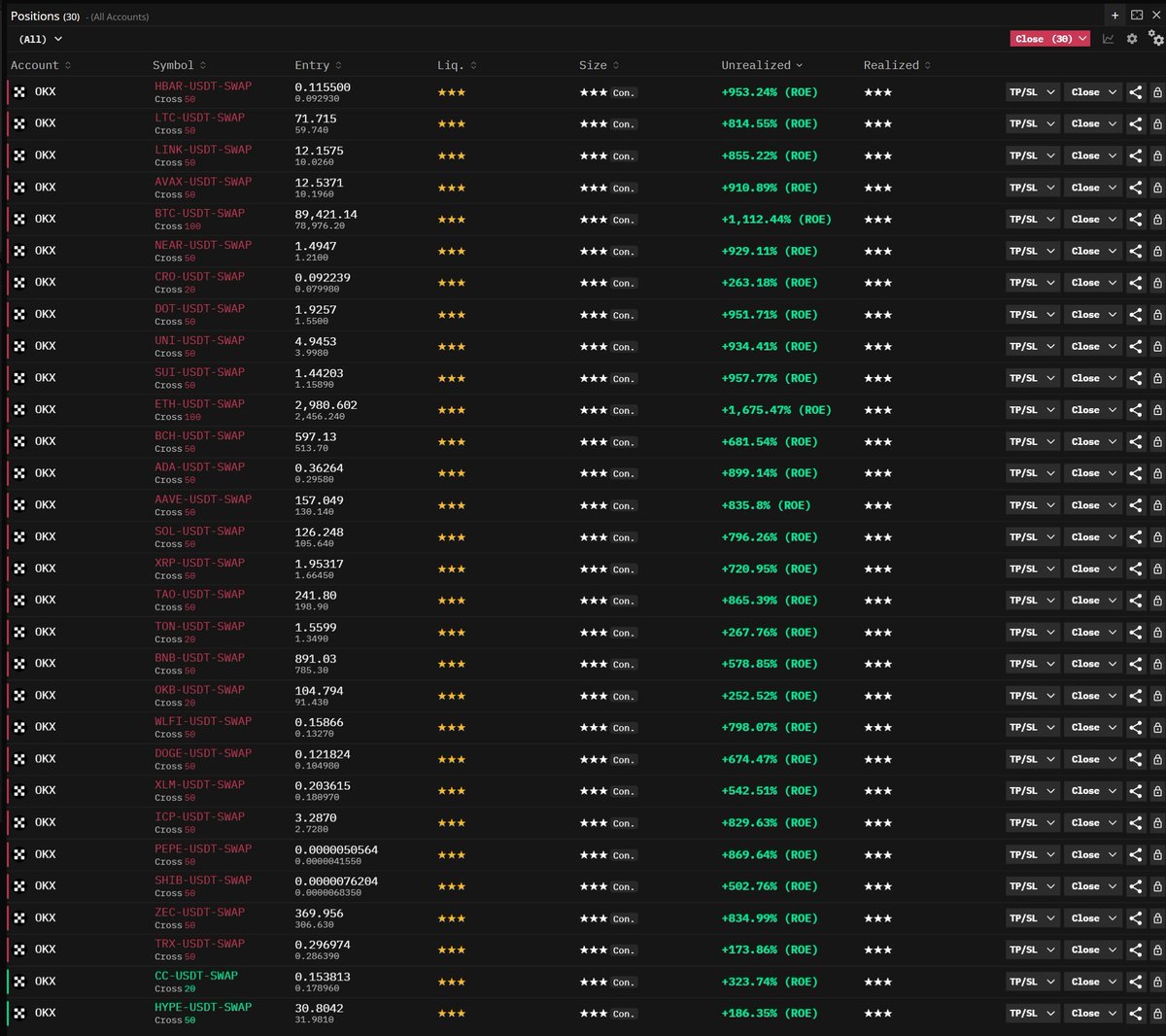The height and width of the screenshot is (1036, 1166).
Task: Open TP/SL dropdown for LTC-USDT-SWAP
Action: [x=1032, y=123]
